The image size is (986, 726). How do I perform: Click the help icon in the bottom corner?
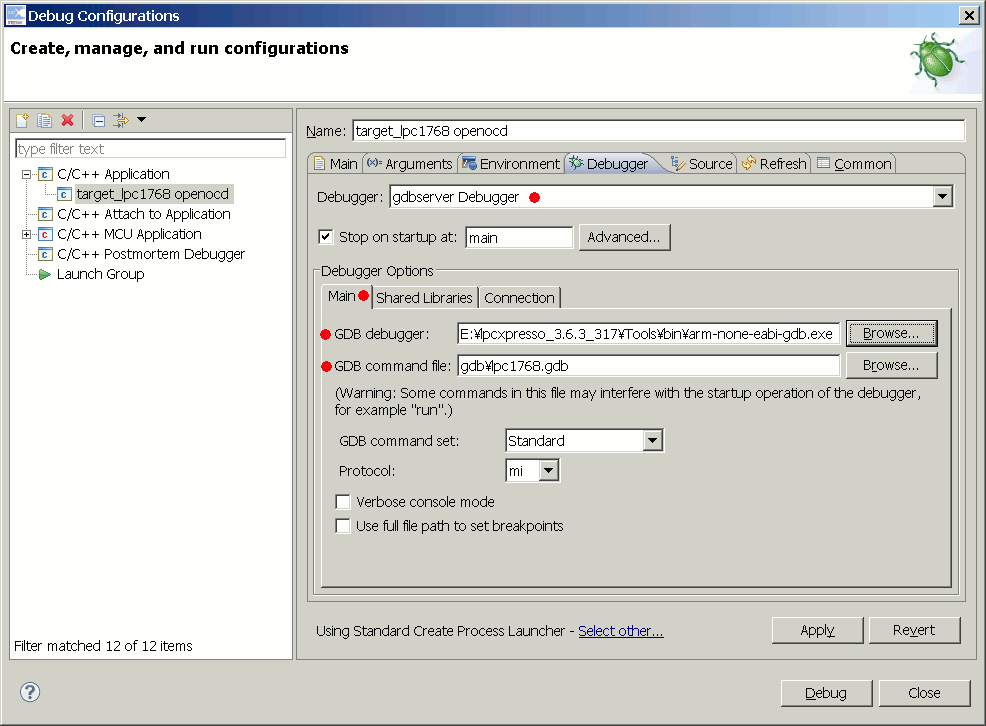point(29,692)
